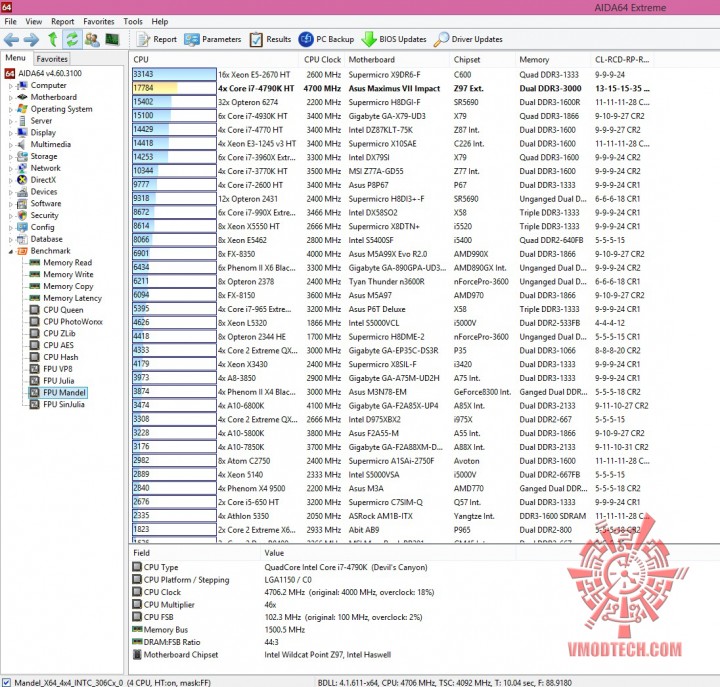This screenshot has width=720, height=687.
Task: Click the Forward navigation arrow
Action: tap(31, 40)
